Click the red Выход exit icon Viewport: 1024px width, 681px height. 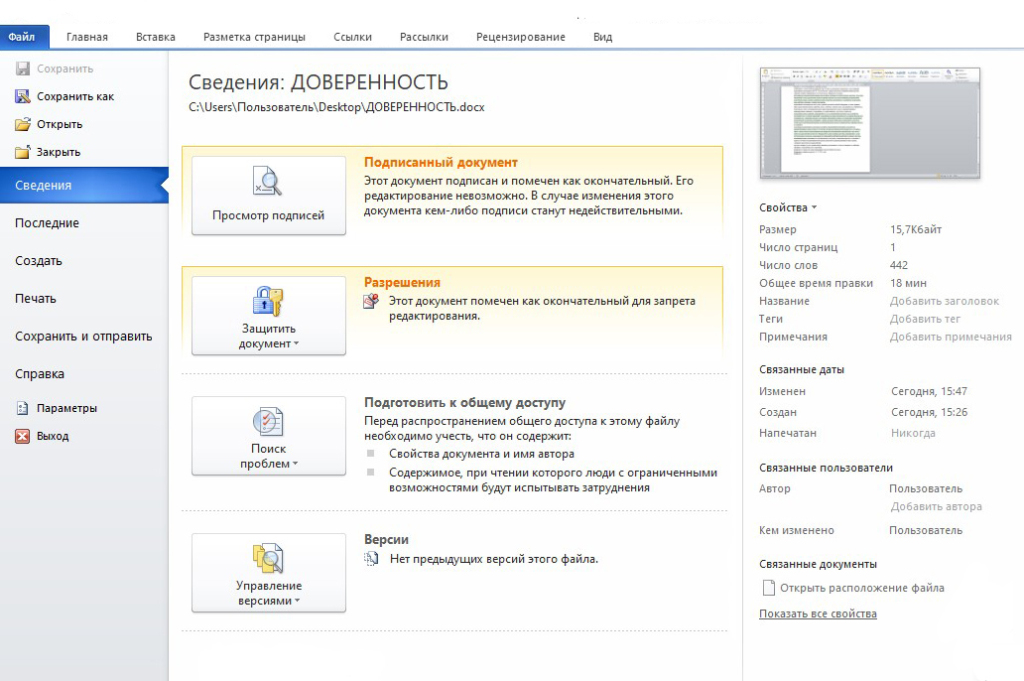pos(22,437)
